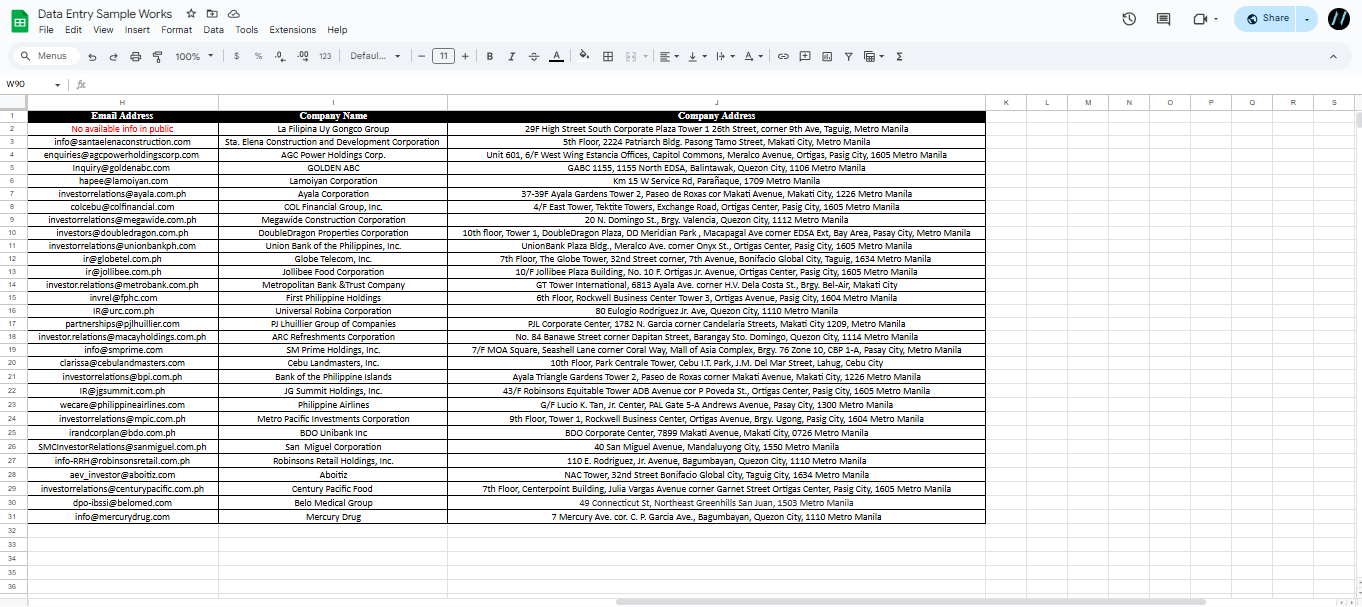This screenshot has height=607, width=1362.
Task: Click the move-to-folder icon
Action: click(212, 14)
